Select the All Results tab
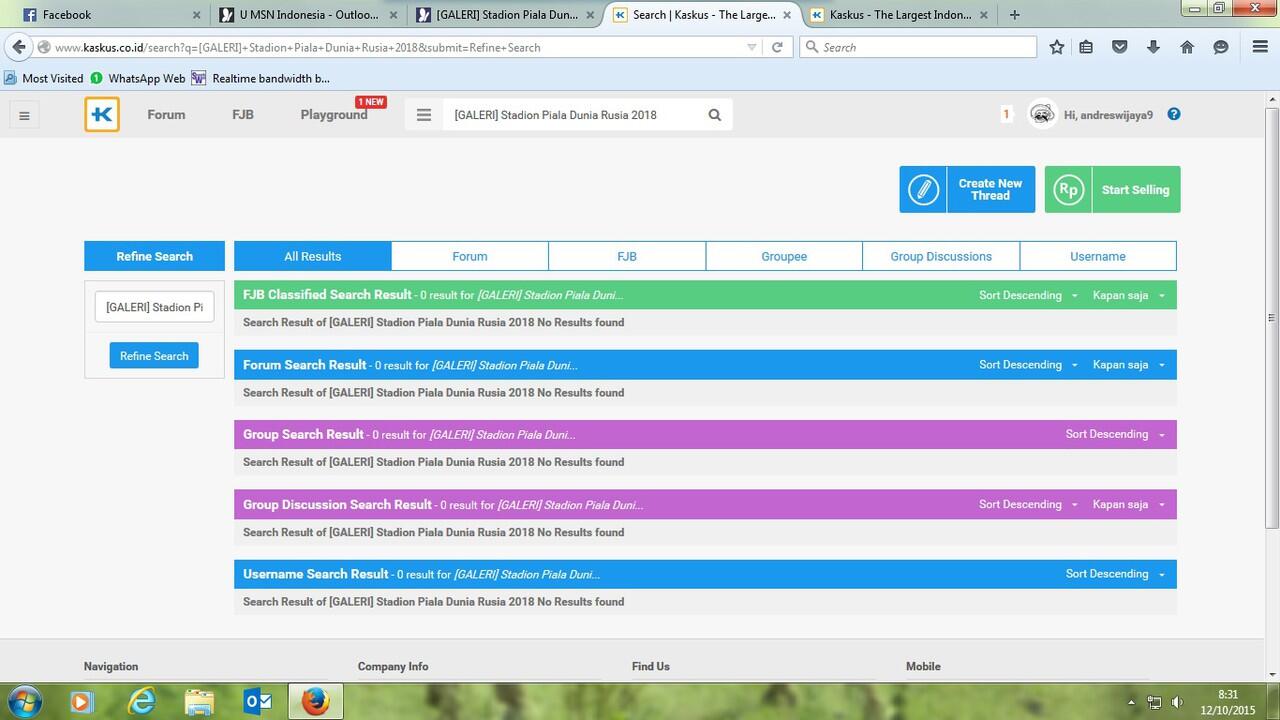1280x720 pixels. (313, 256)
